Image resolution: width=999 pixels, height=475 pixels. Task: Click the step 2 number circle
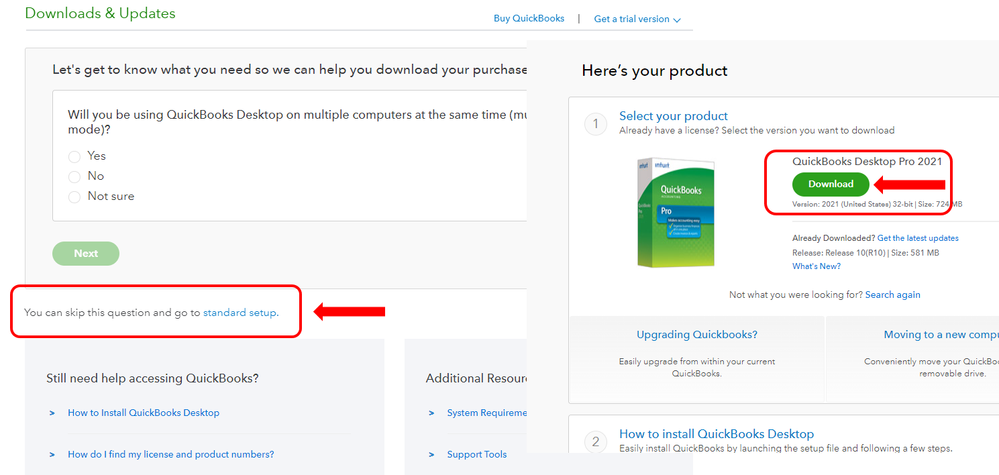click(596, 441)
